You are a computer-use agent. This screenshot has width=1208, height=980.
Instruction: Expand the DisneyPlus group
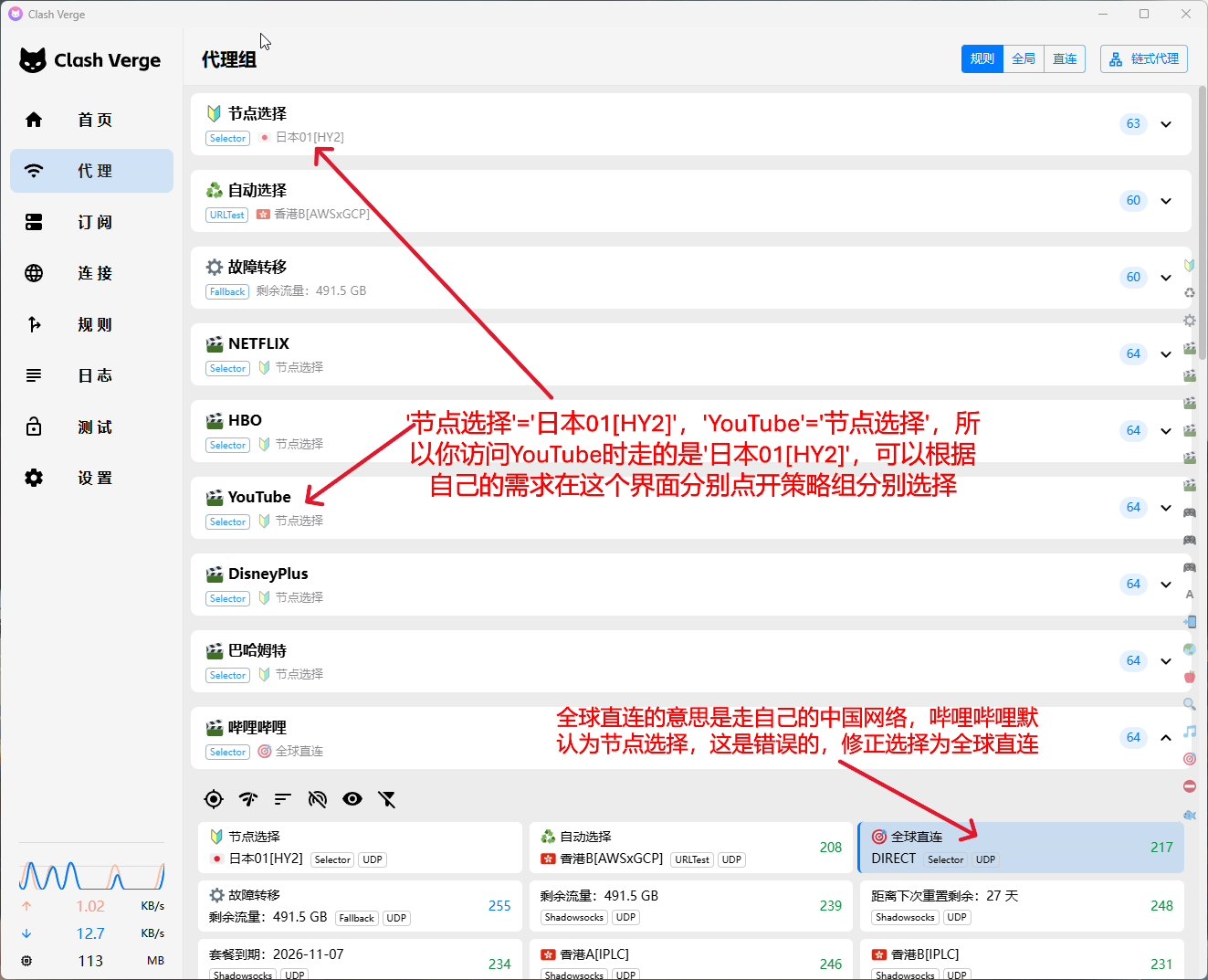[1166, 585]
